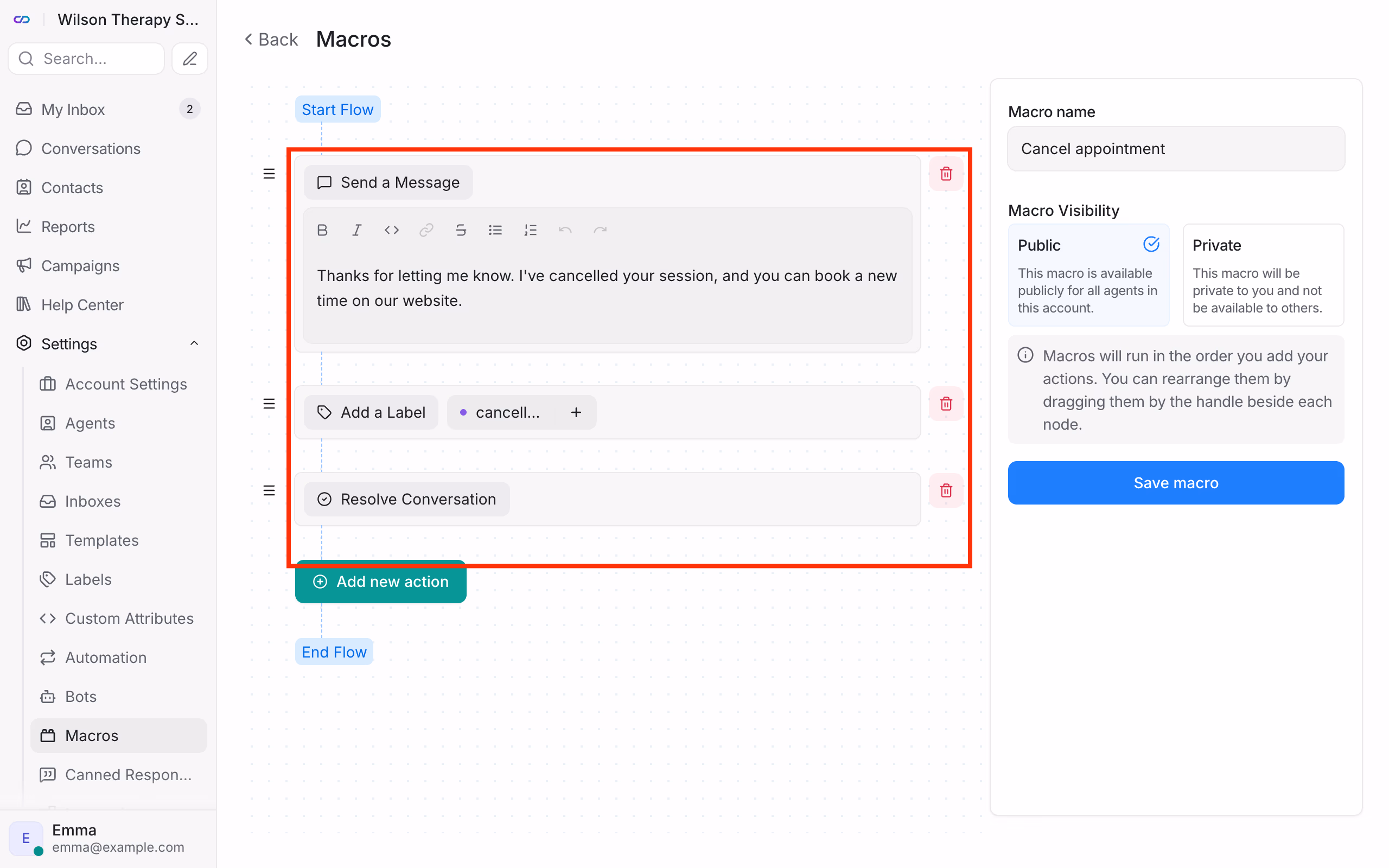This screenshot has width=1389, height=868.
Task: Open My Inbox
Action: pos(108,109)
